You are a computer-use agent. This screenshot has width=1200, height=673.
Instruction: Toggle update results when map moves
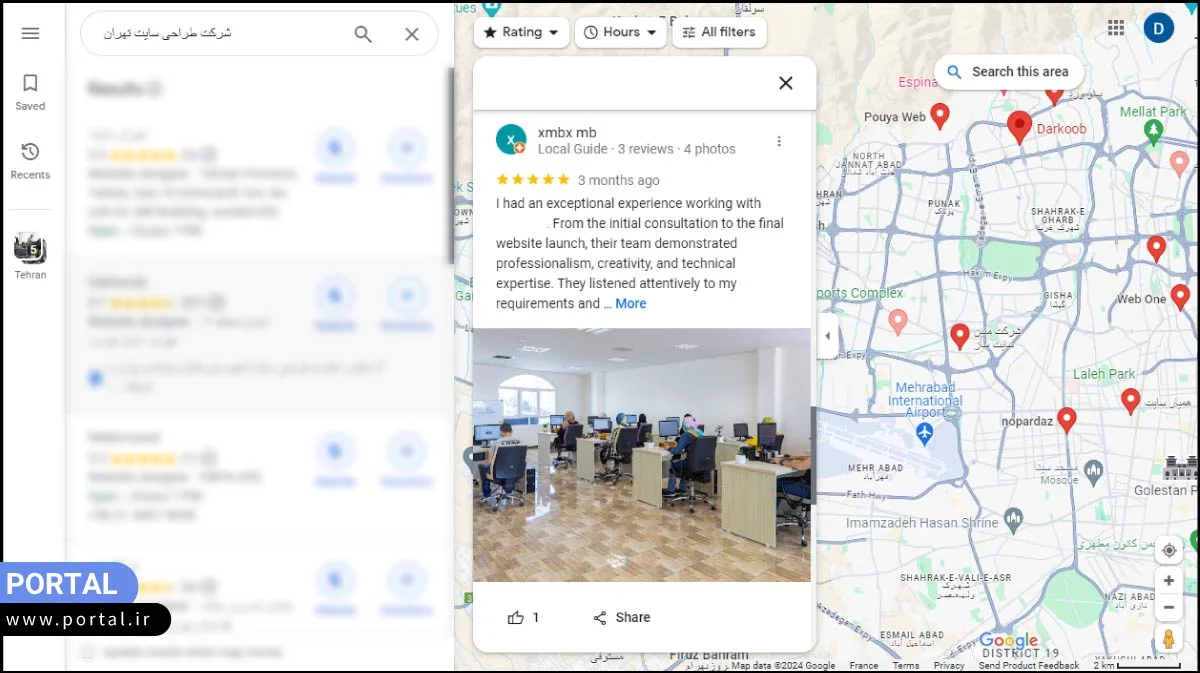click(87, 652)
